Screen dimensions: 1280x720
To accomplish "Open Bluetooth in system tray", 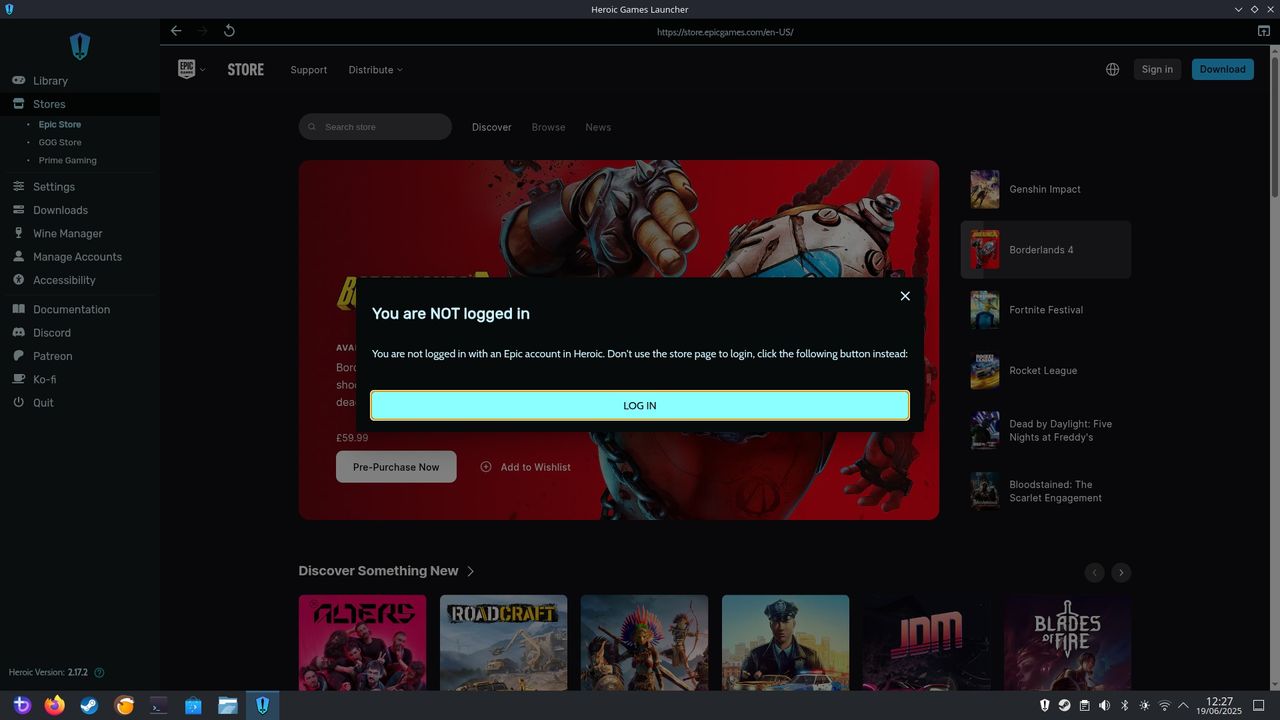I will [1124, 706].
